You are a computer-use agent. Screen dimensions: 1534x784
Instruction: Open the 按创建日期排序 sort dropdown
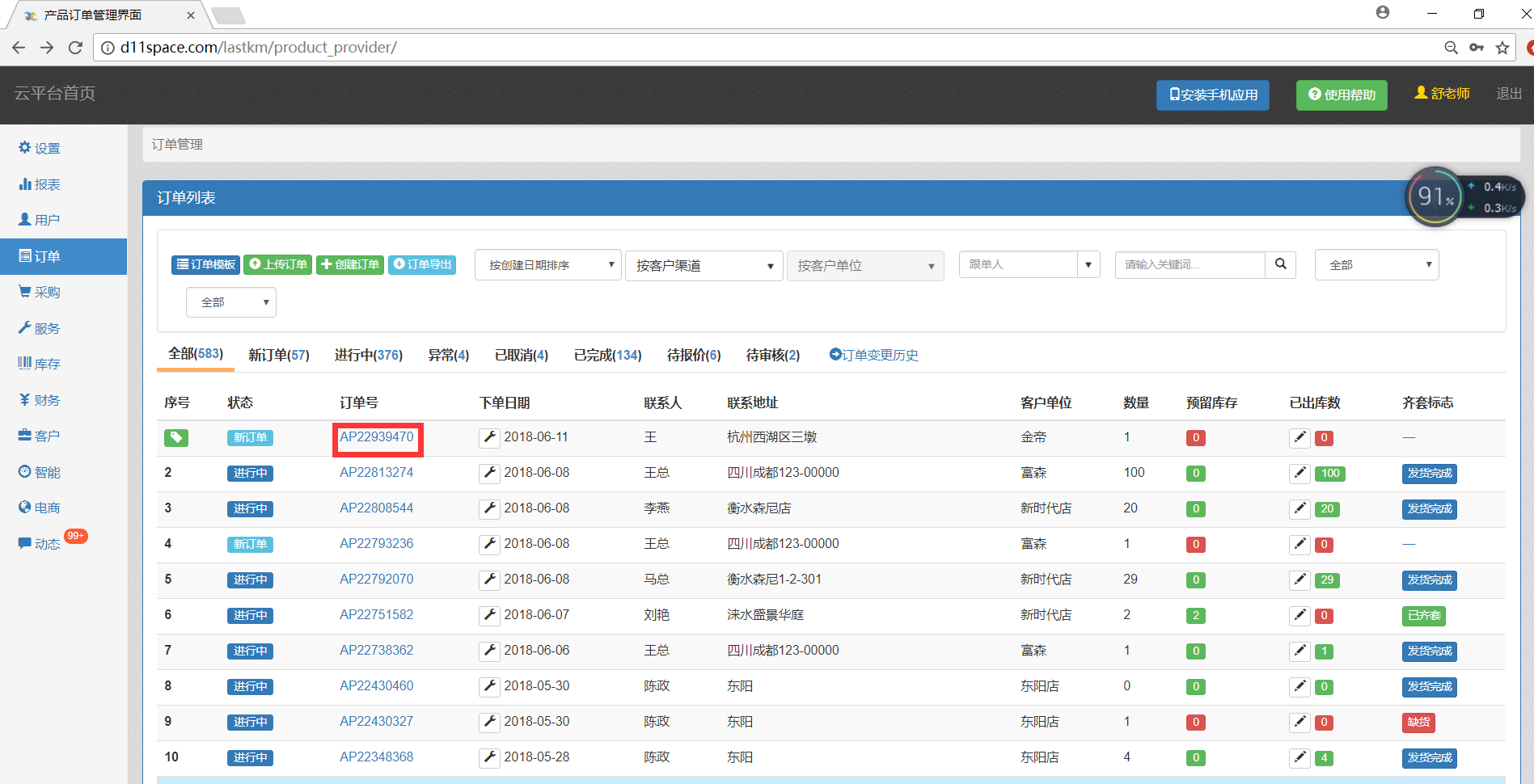click(x=547, y=265)
